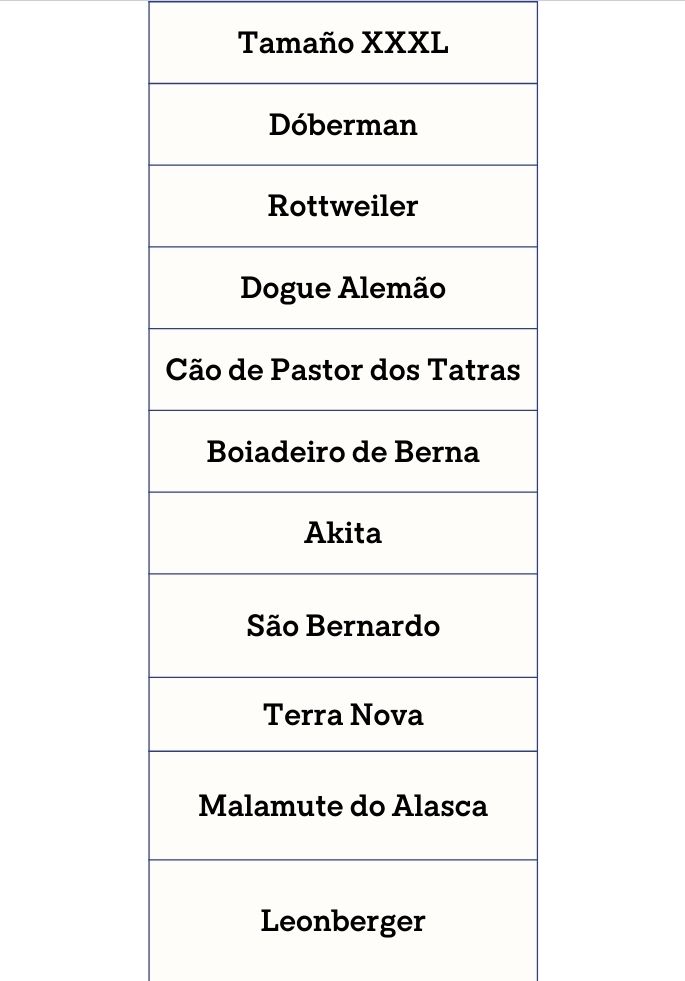
Task: Click the word Tatras in the table
Action: pyautogui.click(x=474, y=370)
